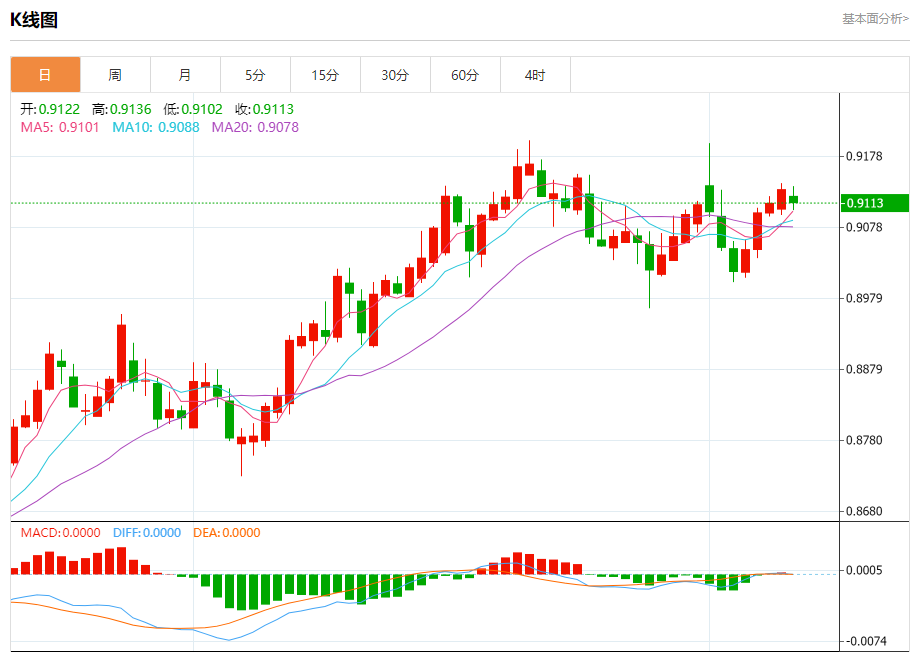Click the MA20: 0.9078 indicator label
The width and height of the screenshot is (913, 652).
tap(255, 127)
